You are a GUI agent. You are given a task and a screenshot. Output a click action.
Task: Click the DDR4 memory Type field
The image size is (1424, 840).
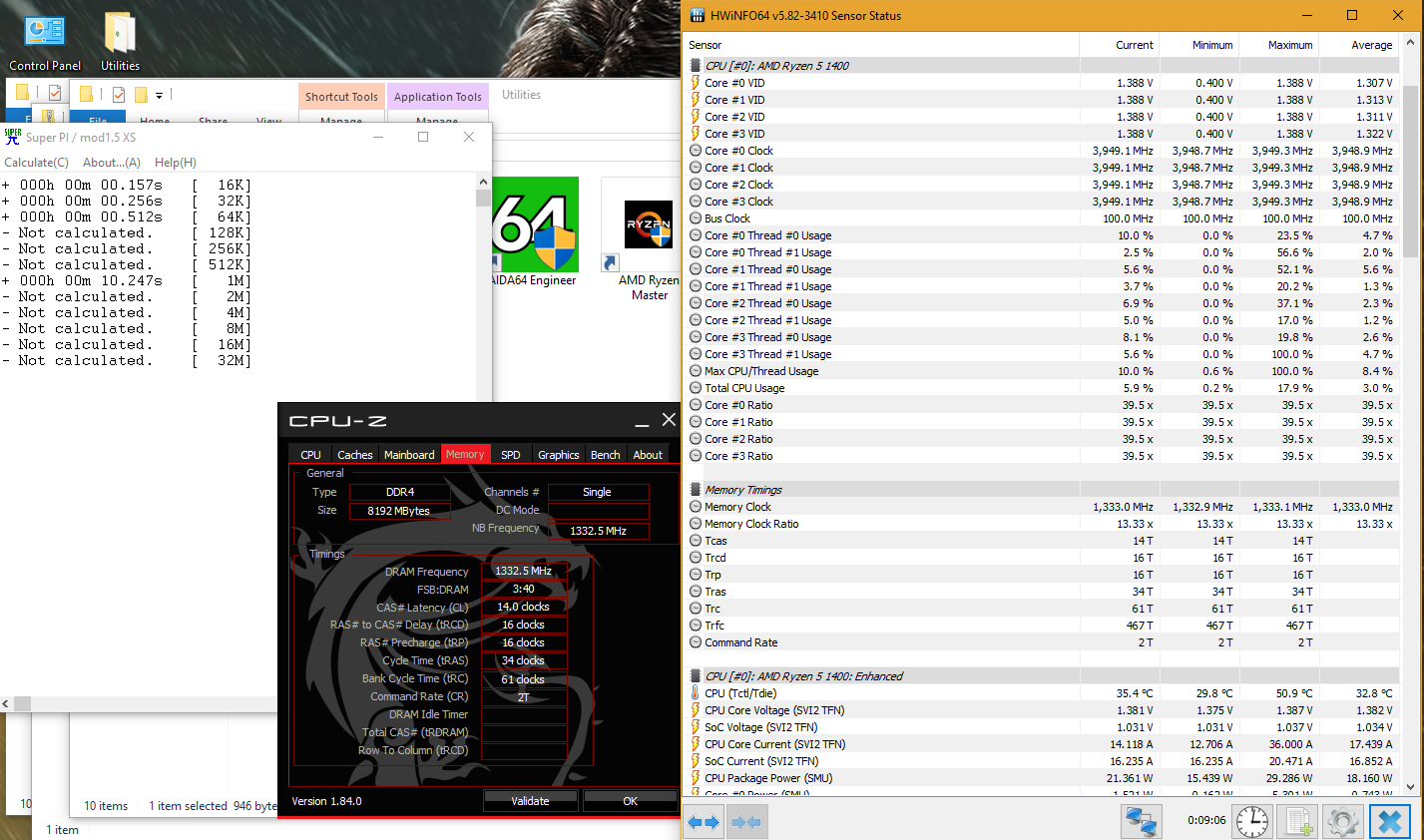[400, 492]
